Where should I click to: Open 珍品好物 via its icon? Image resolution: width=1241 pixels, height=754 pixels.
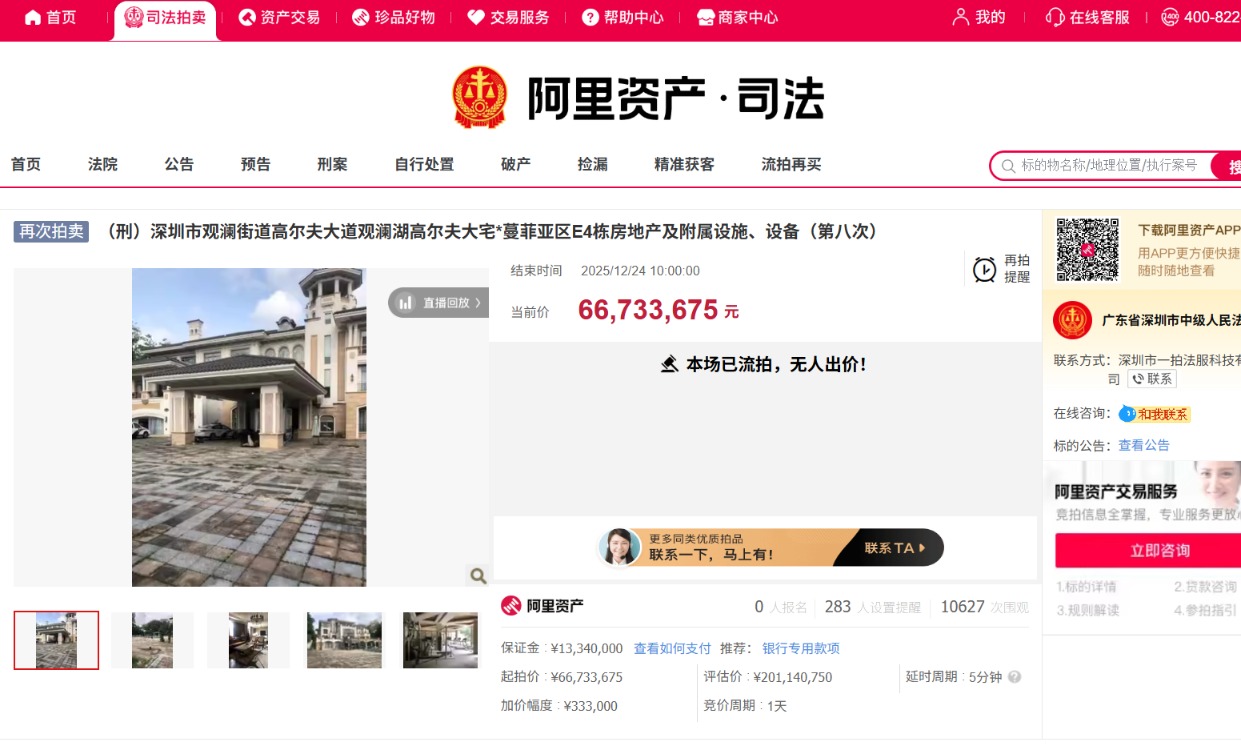tap(359, 17)
